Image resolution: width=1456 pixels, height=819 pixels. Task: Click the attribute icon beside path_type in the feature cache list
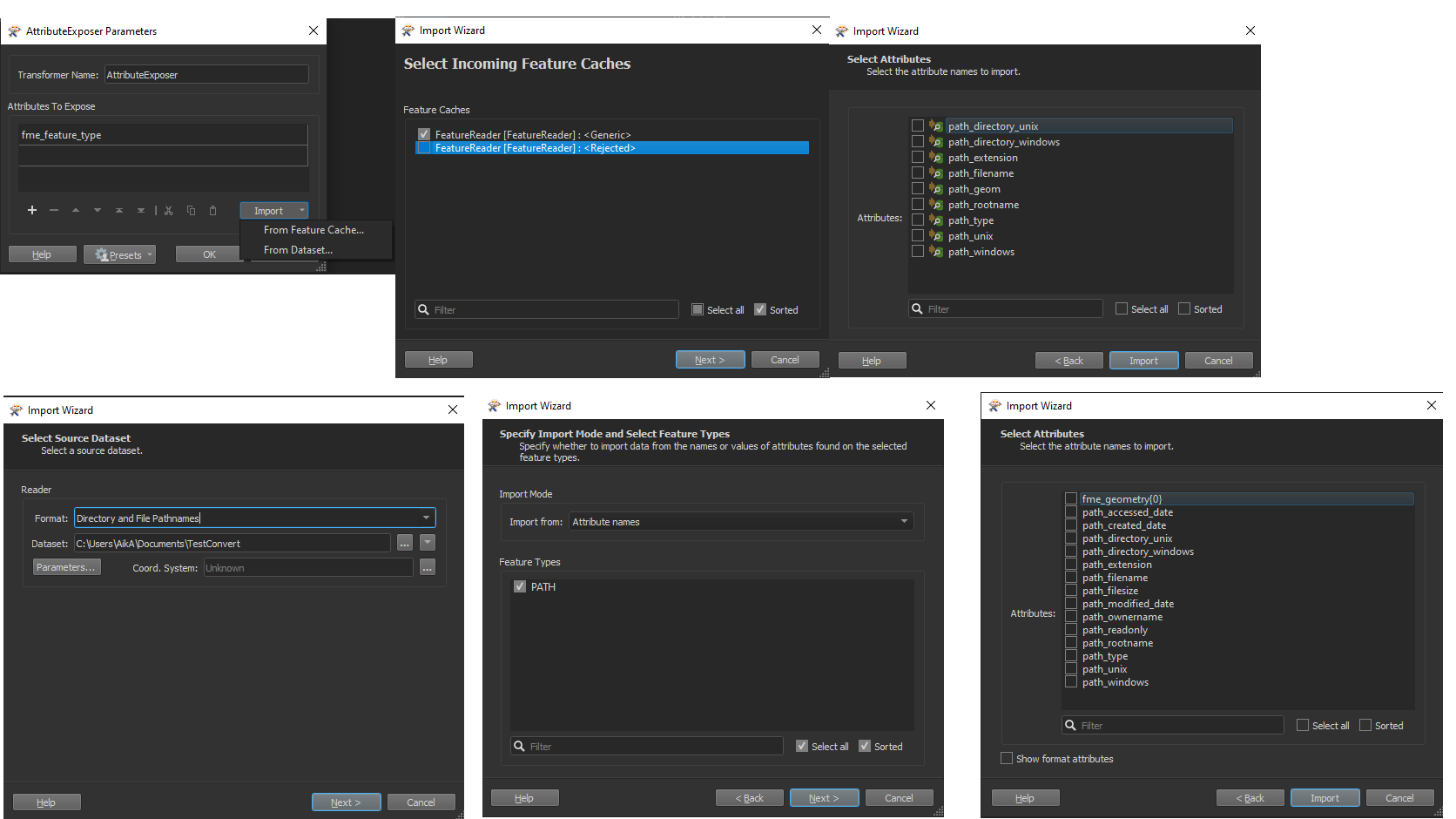point(935,220)
